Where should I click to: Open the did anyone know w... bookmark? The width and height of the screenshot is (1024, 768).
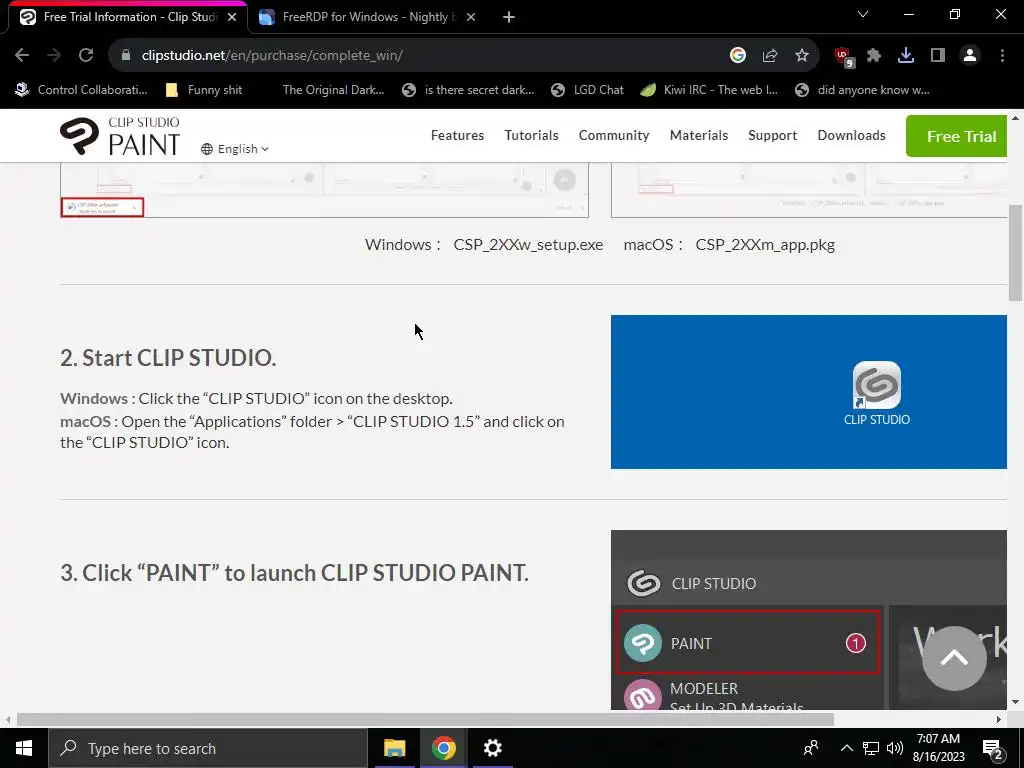coord(862,90)
